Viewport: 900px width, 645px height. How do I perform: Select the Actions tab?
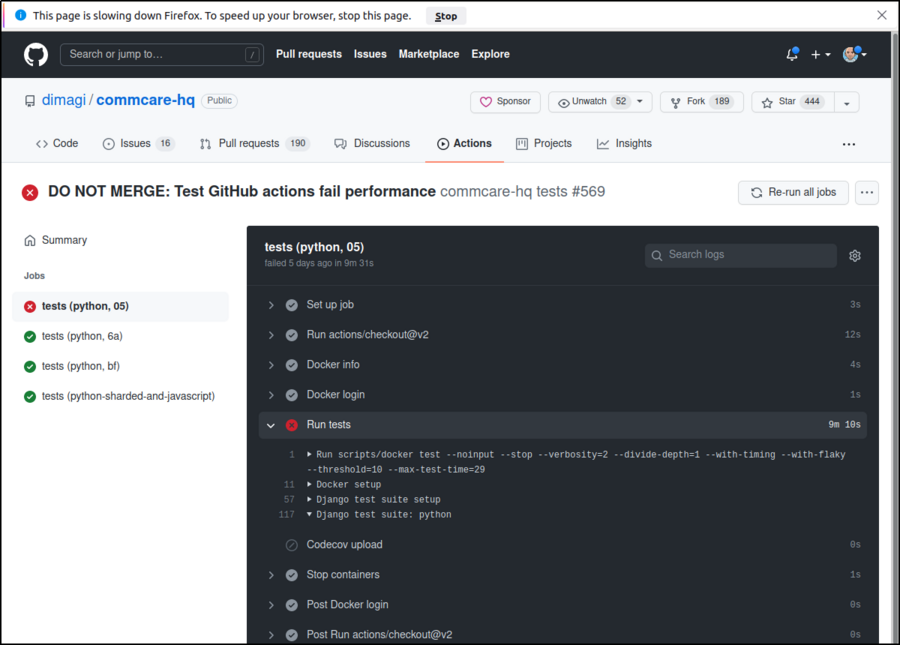click(x=464, y=143)
